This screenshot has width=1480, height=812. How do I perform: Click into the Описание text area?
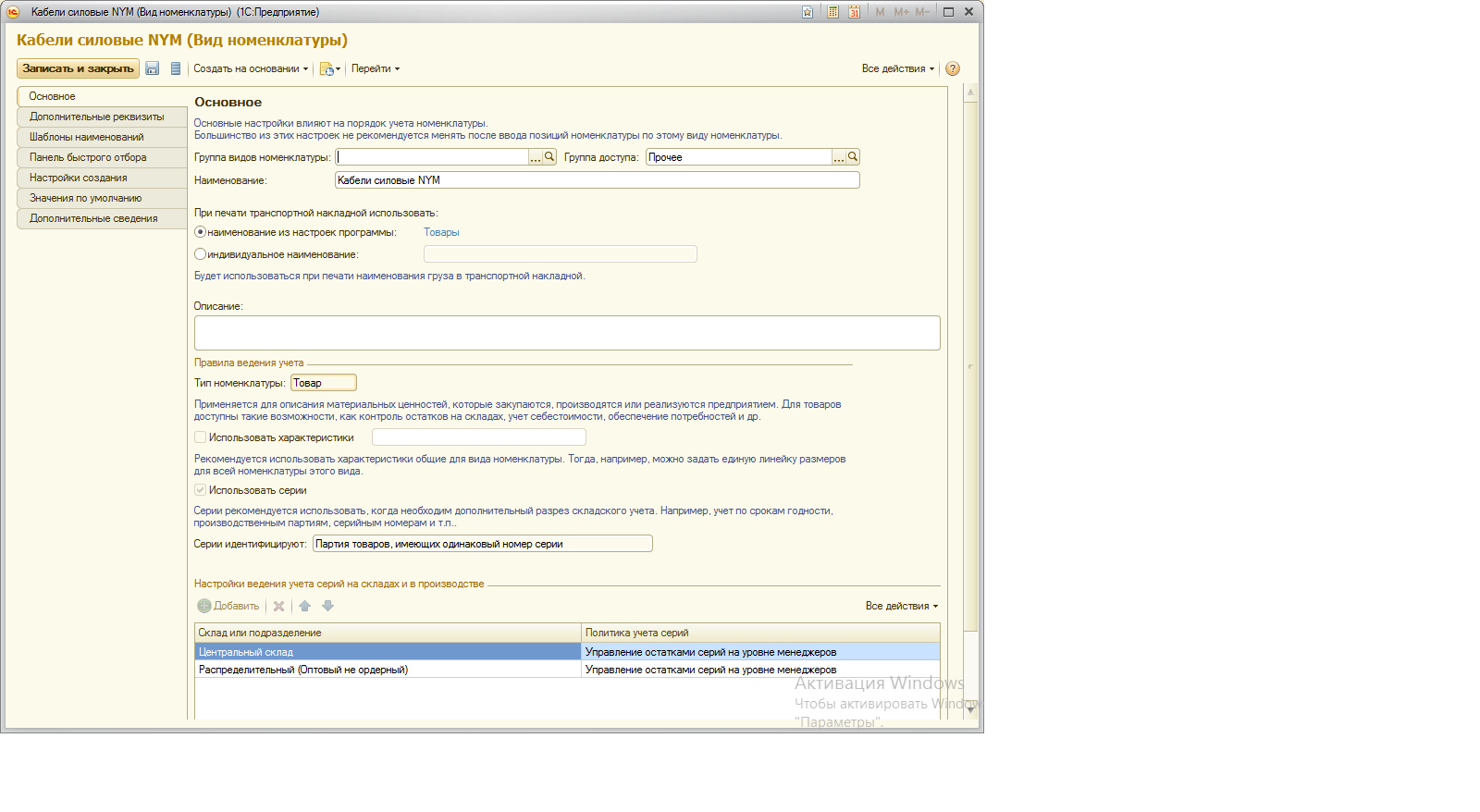pyautogui.click(x=567, y=333)
